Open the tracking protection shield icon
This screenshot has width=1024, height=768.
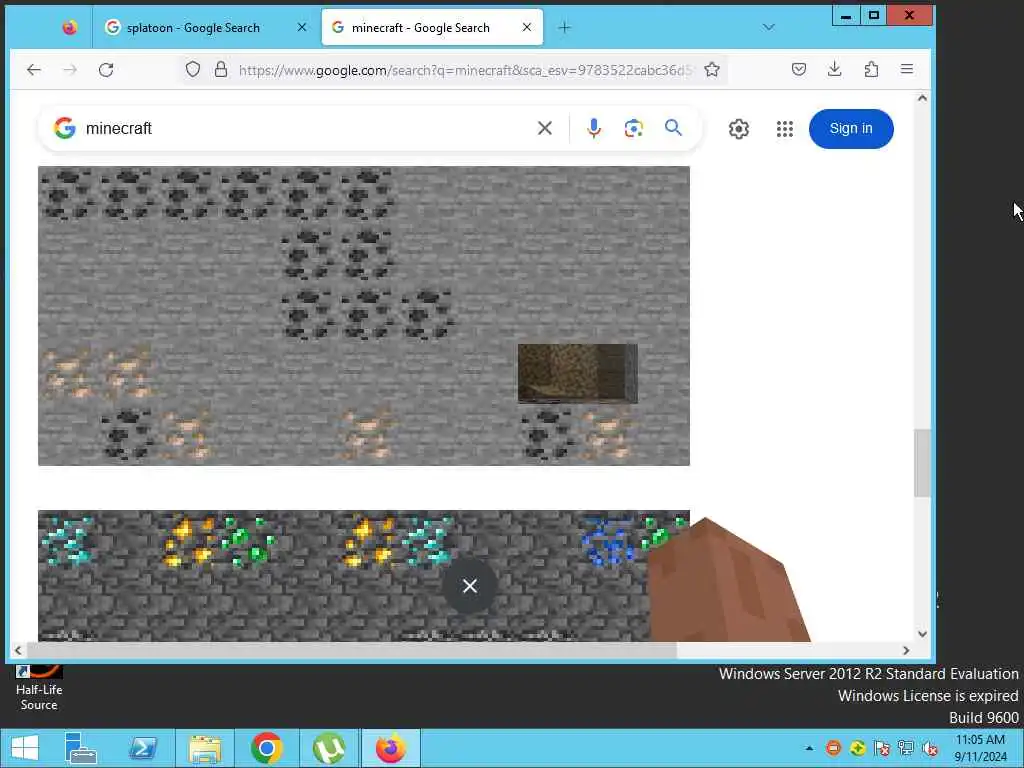pyautogui.click(x=193, y=69)
